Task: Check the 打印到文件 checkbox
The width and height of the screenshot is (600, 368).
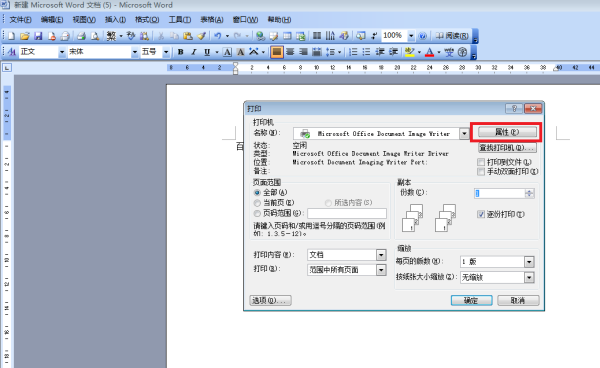Action: (x=481, y=162)
